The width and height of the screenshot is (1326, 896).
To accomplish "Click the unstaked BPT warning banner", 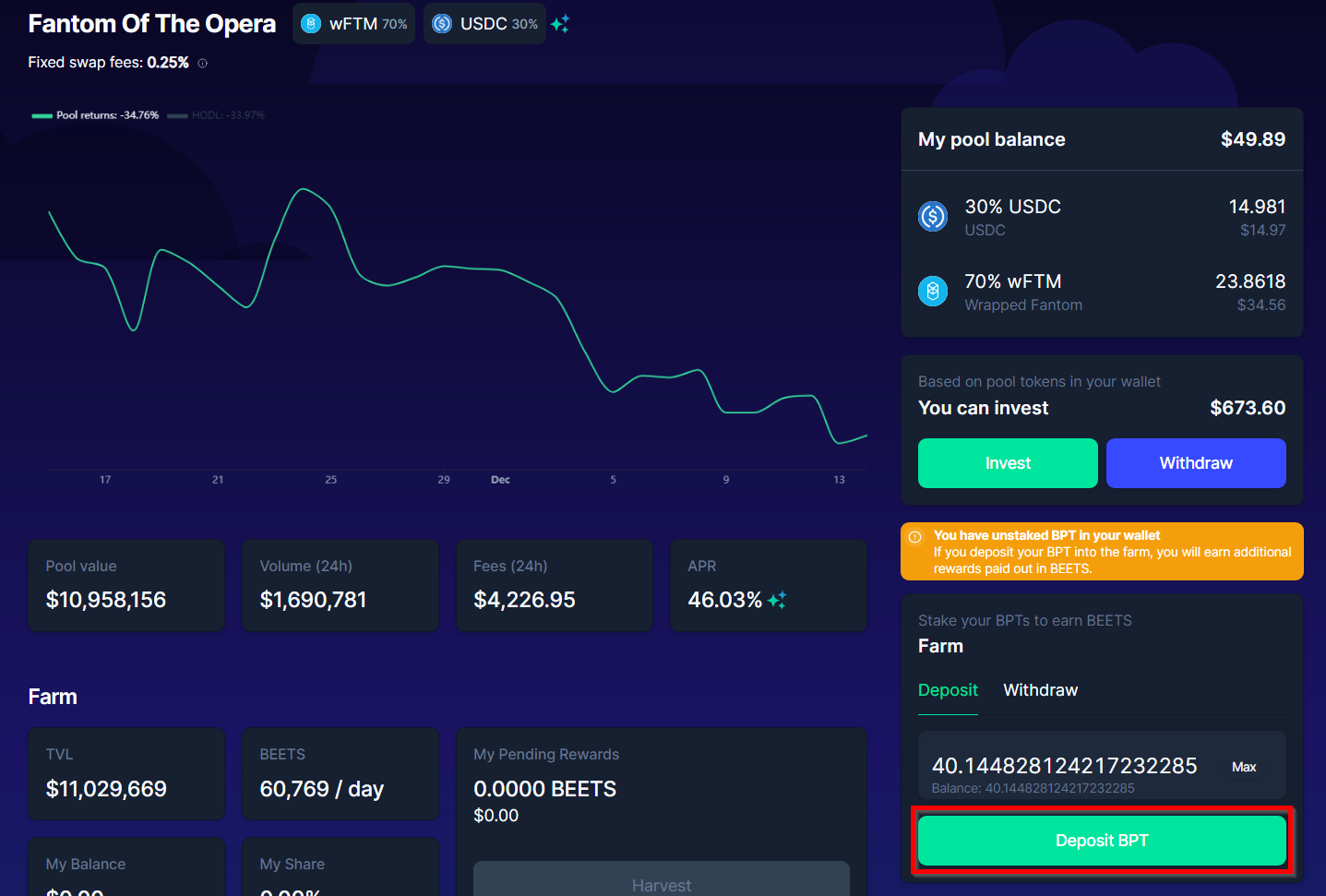I will (1102, 552).
